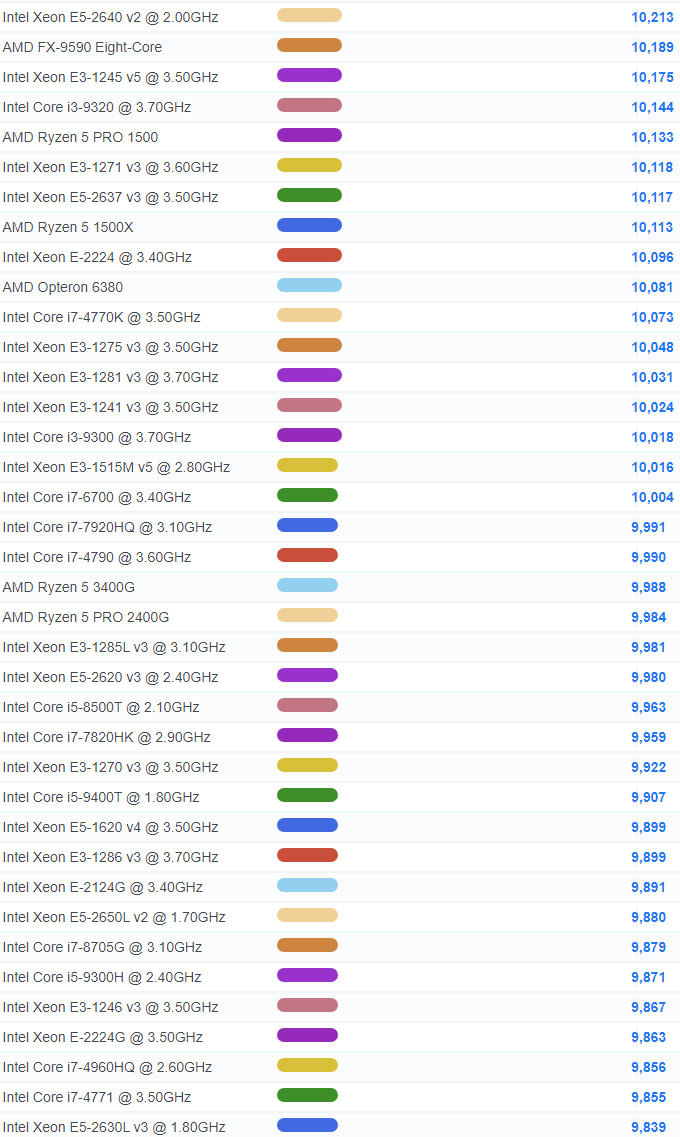Open Intel Core i3-9320 @ 3.70GHz

pyautogui.click(x=96, y=107)
